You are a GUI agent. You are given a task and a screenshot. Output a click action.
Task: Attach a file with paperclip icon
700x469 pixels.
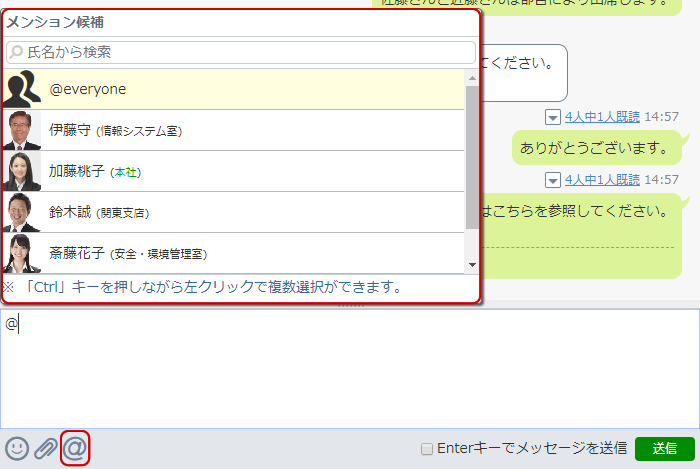[46, 448]
